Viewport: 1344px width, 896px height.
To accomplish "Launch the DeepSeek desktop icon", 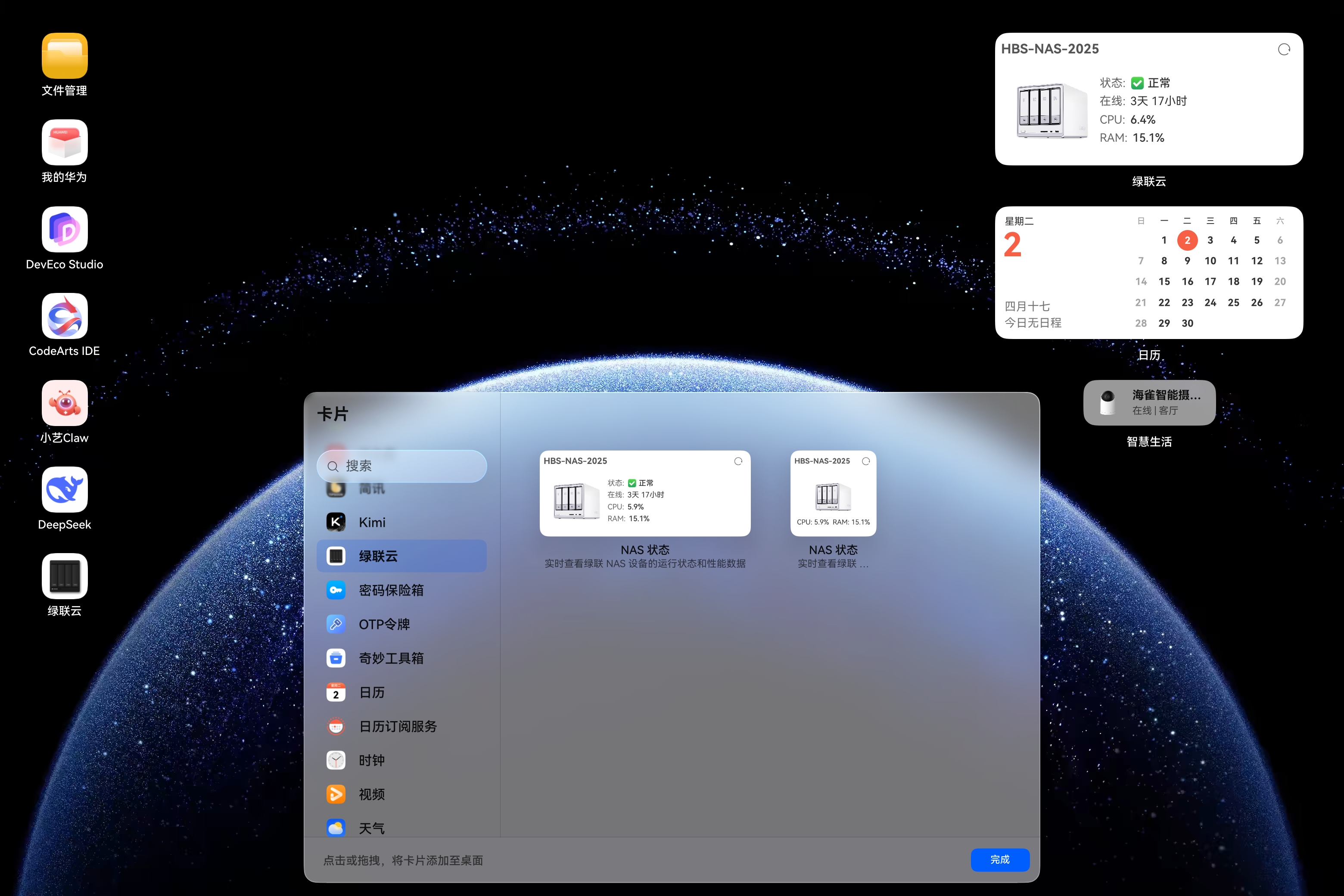I will [x=65, y=490].
